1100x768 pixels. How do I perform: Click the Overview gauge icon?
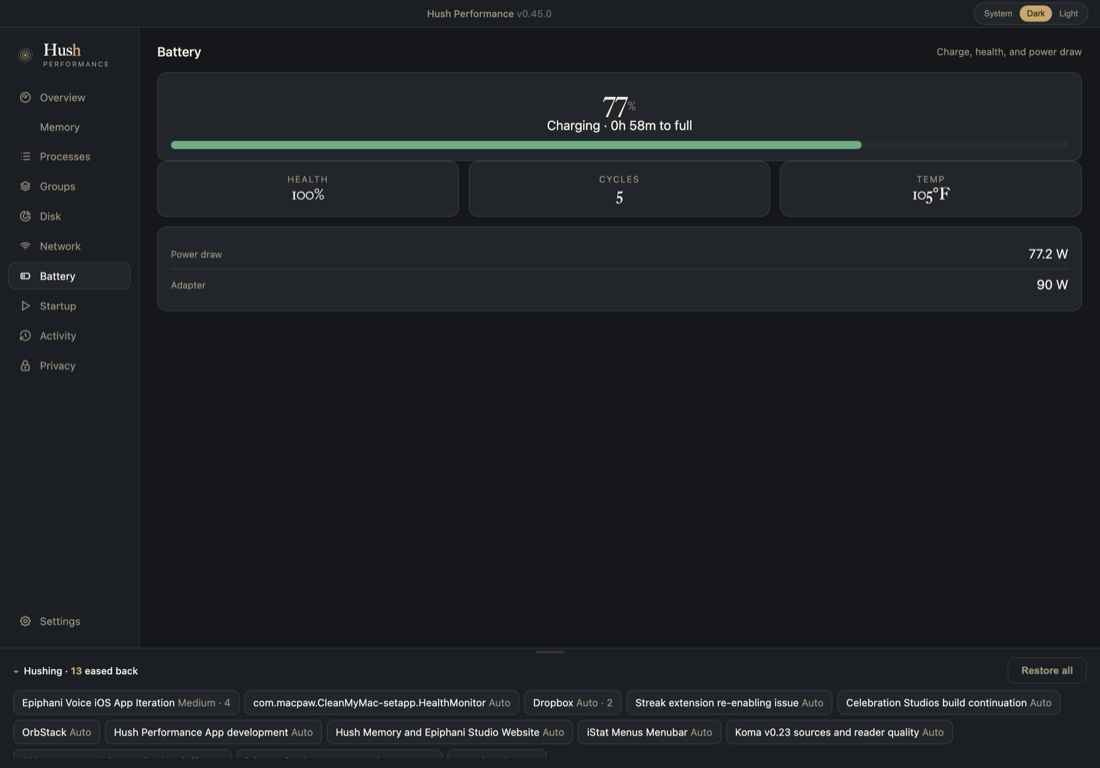click(25, 97)
